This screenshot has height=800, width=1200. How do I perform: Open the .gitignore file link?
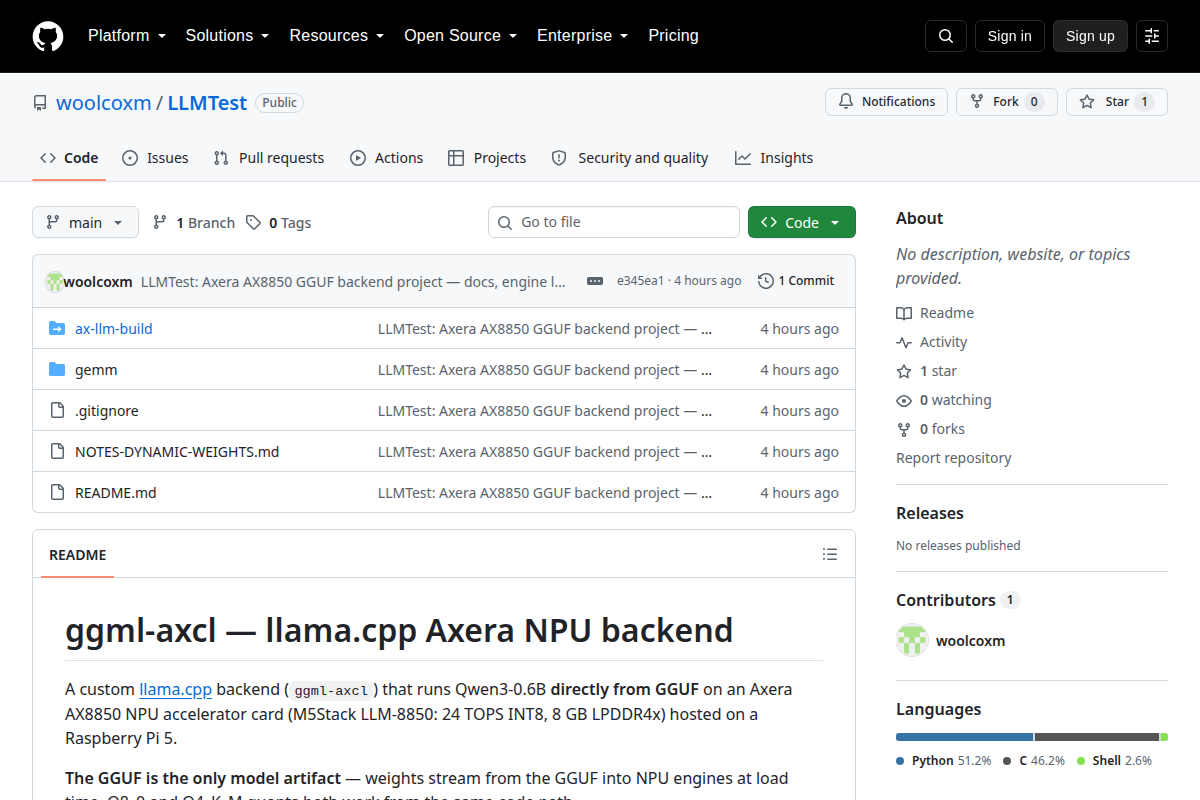pyautogui.click(x=107, y=411)
